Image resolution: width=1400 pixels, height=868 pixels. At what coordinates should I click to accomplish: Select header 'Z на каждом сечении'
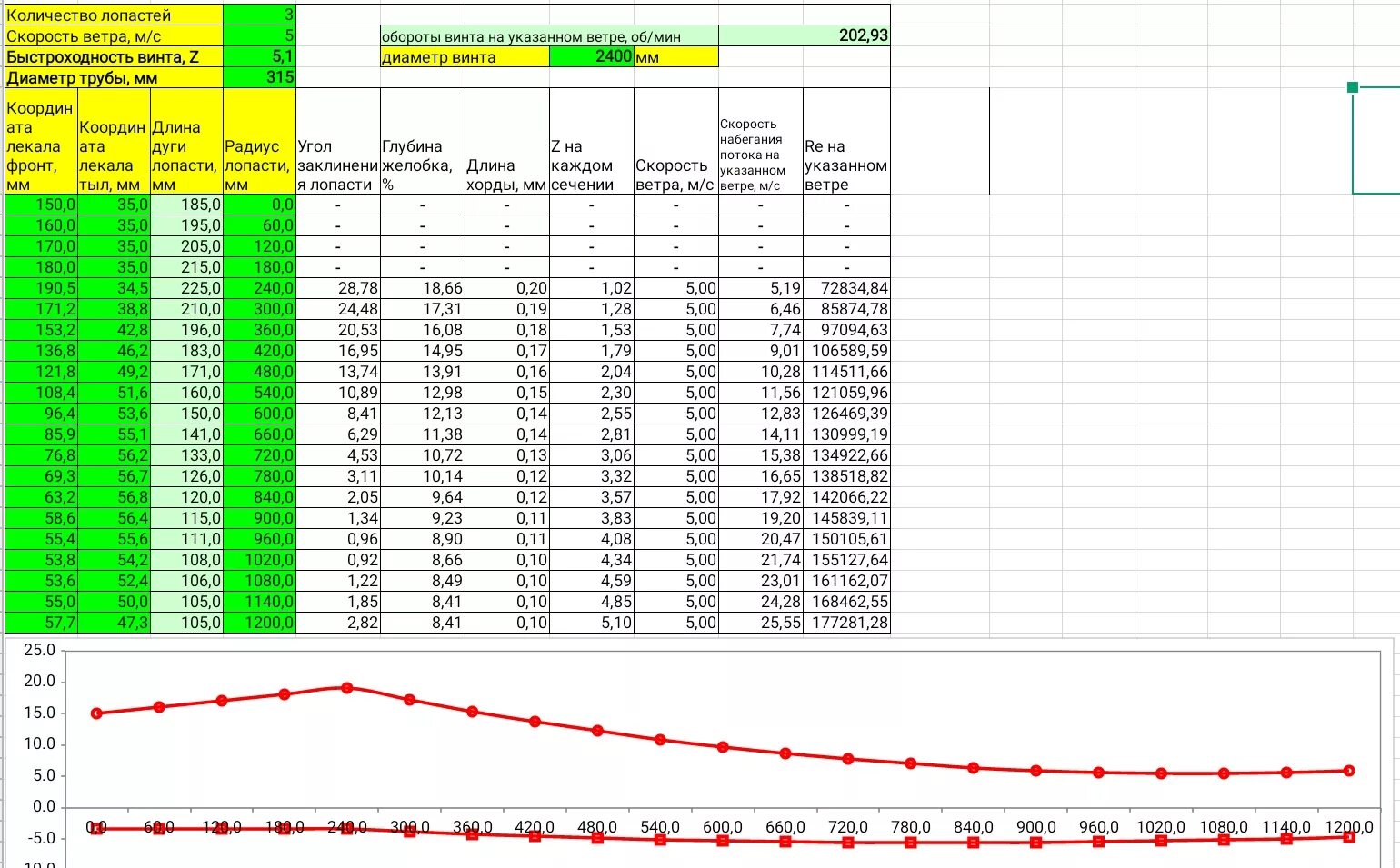click(x=592, y=142)
